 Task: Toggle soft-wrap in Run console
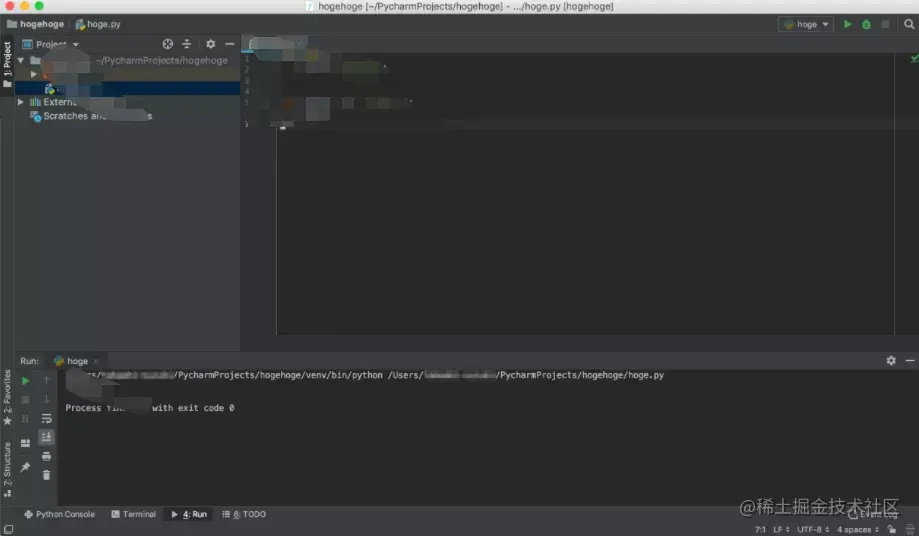[x=46, y=418]
